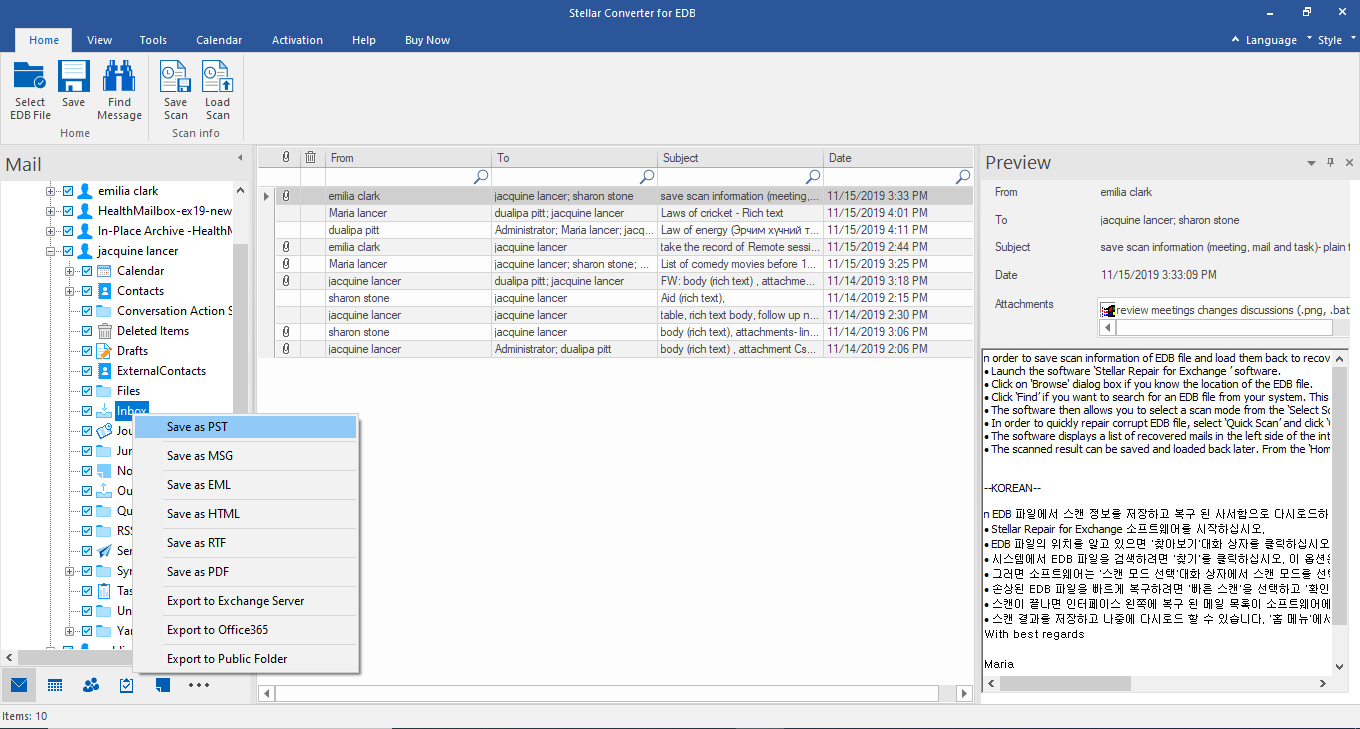Viewport: 1360px width, 729px height.
Task: Close the Preview panel
Action: pyautogui.click(x=1349, y=162)
